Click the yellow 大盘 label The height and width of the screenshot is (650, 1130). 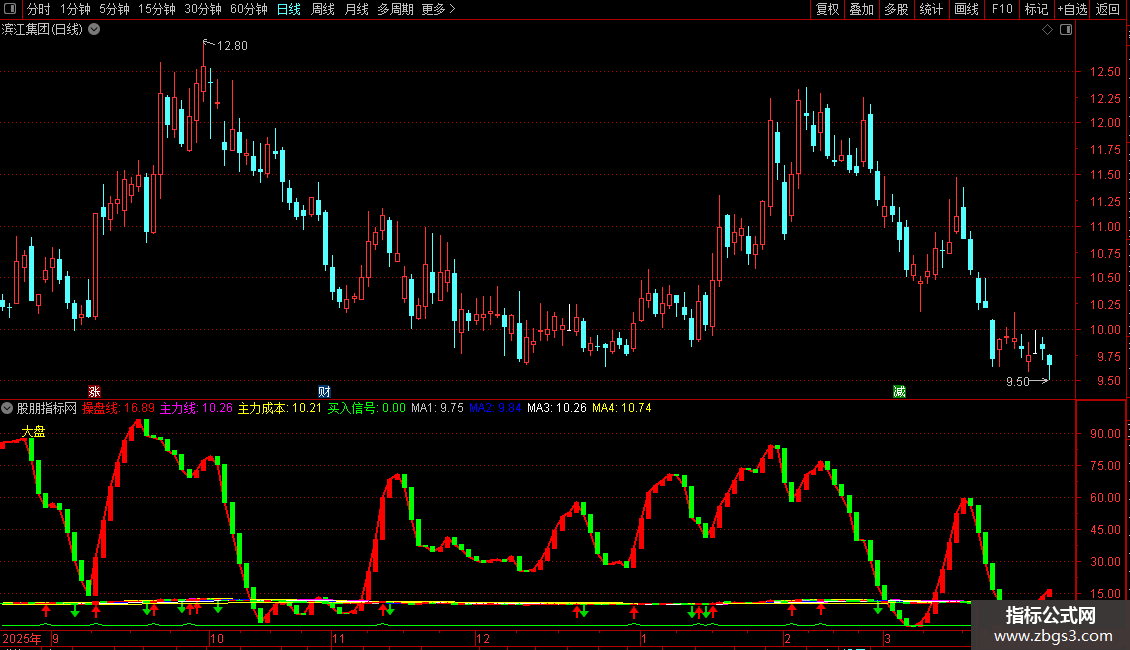pyautogui.click(x=33, y=432)
